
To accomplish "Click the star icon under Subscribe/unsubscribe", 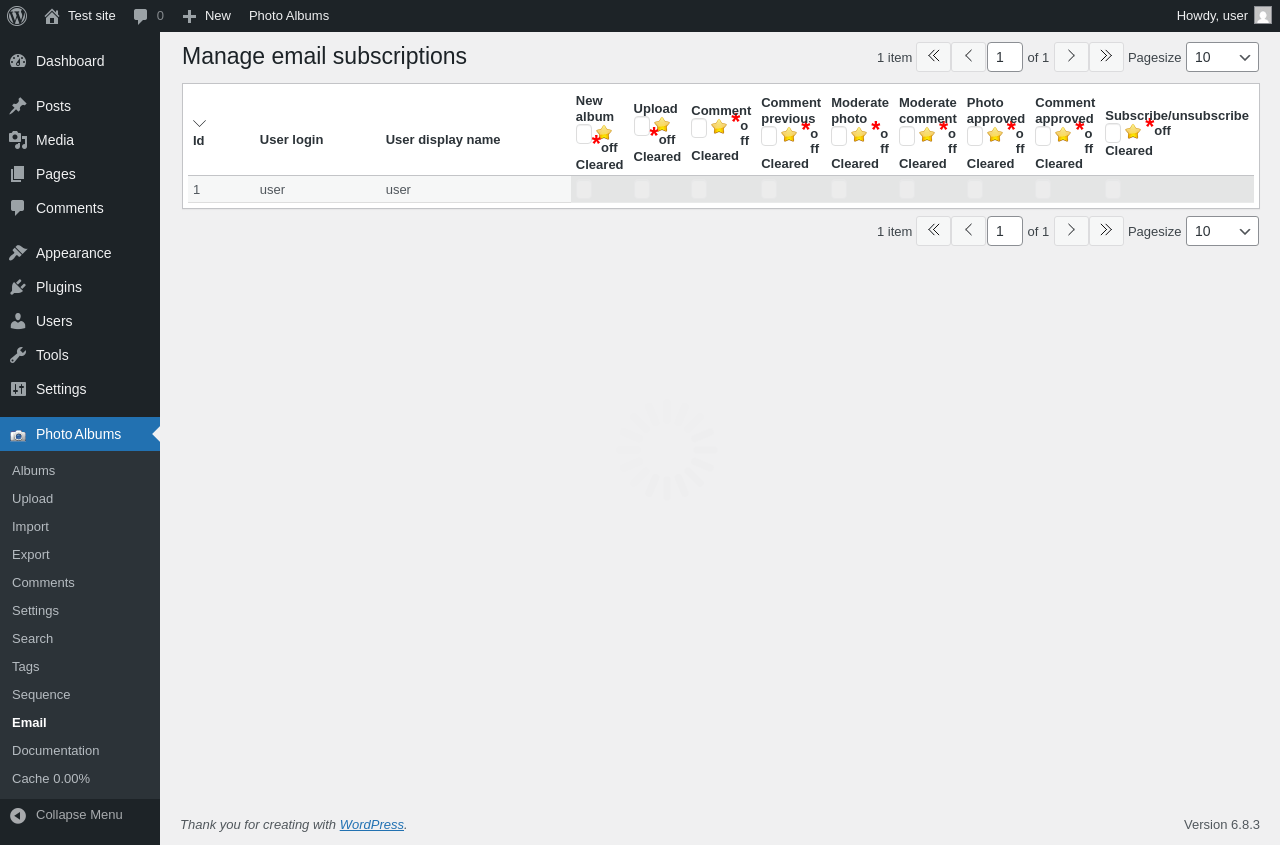I will click(x=1133, y=131).
